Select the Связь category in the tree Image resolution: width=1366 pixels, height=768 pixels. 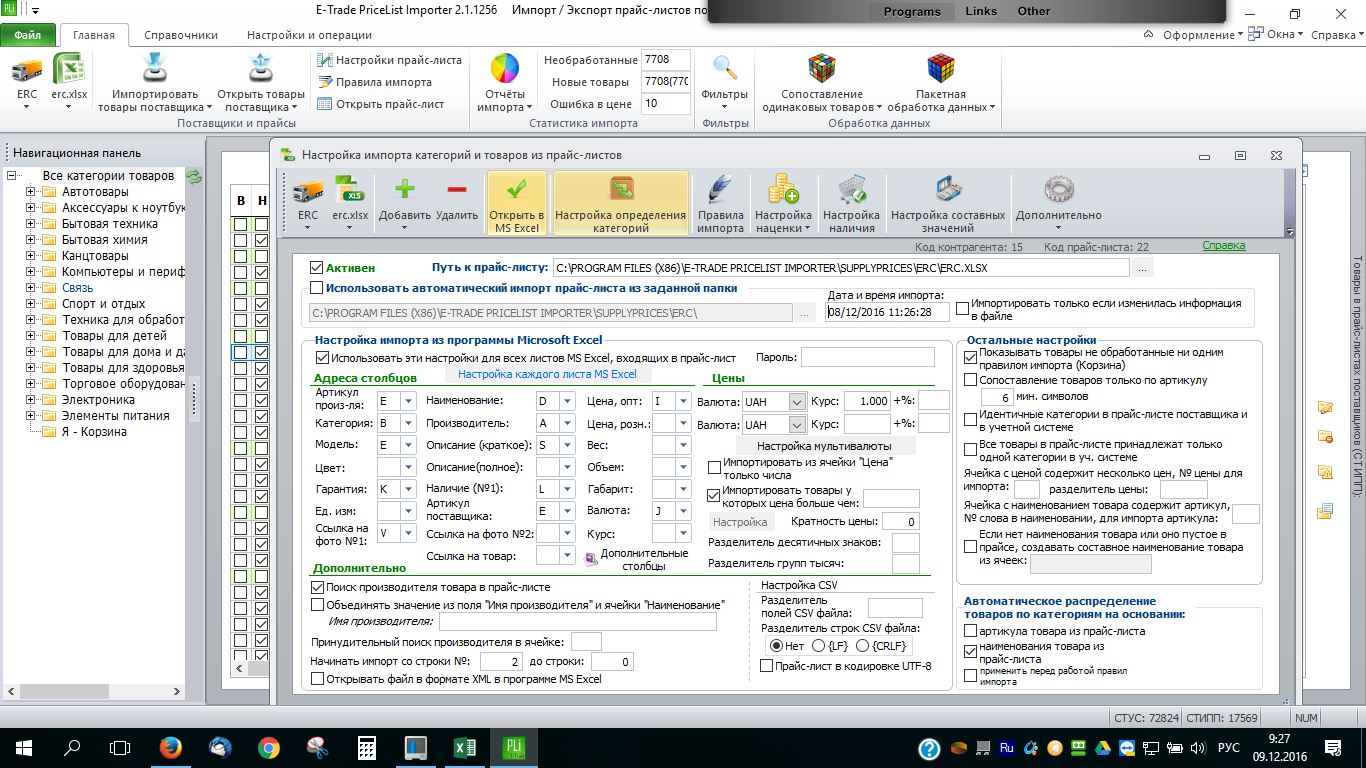pyautogui.click(x=78, y=288)
